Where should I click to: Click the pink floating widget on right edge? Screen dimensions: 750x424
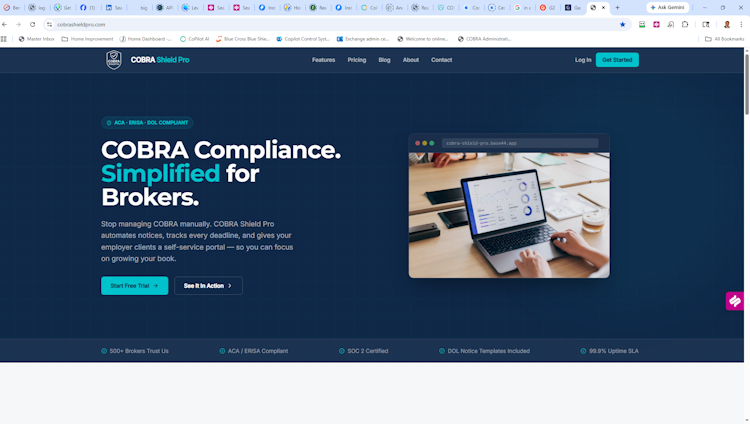735,301
